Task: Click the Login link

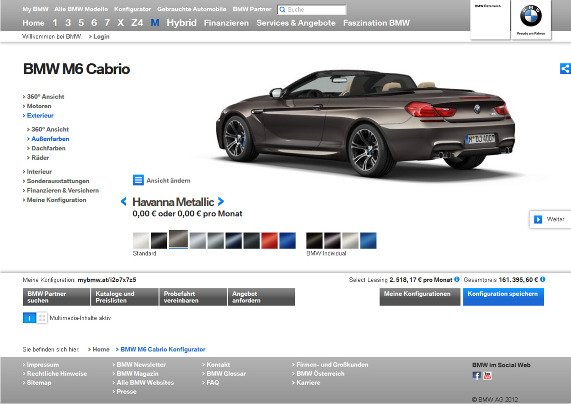Action: (x=99, y=36)
